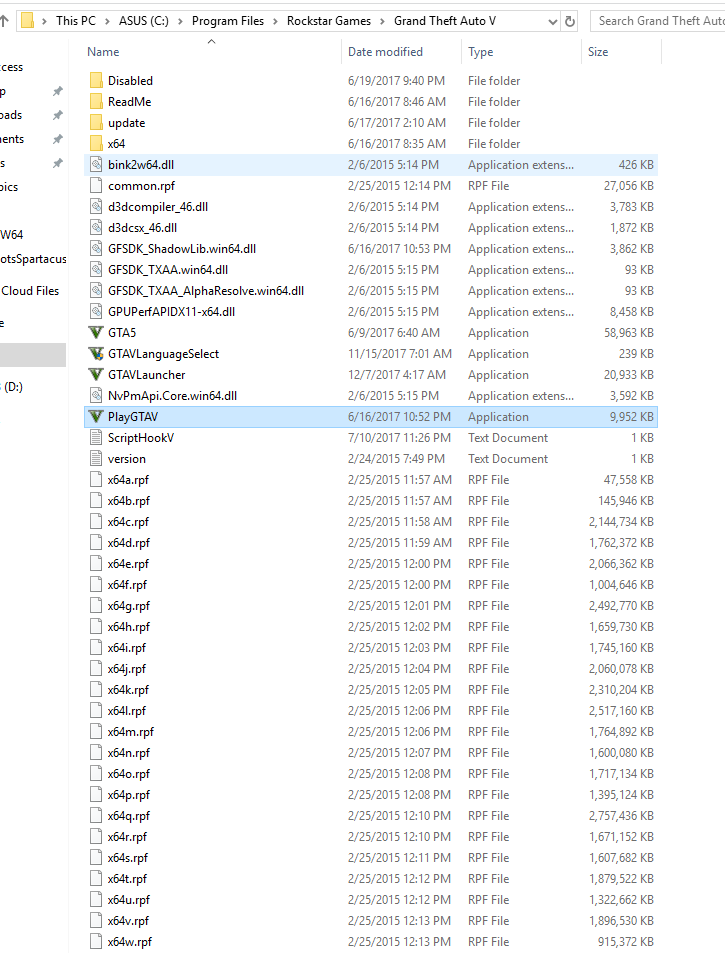Image resolution: width=725 pixels, height=953 pixels.
Task: Click Grand Theft Auto V breadcrumb segment
Action: [445, 21]
